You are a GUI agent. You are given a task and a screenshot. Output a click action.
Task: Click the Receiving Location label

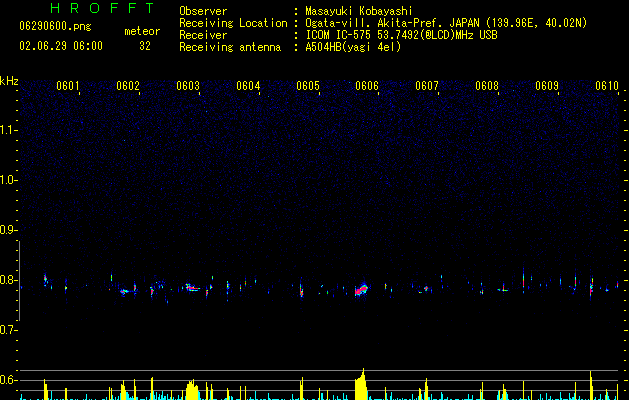point(233,23)
